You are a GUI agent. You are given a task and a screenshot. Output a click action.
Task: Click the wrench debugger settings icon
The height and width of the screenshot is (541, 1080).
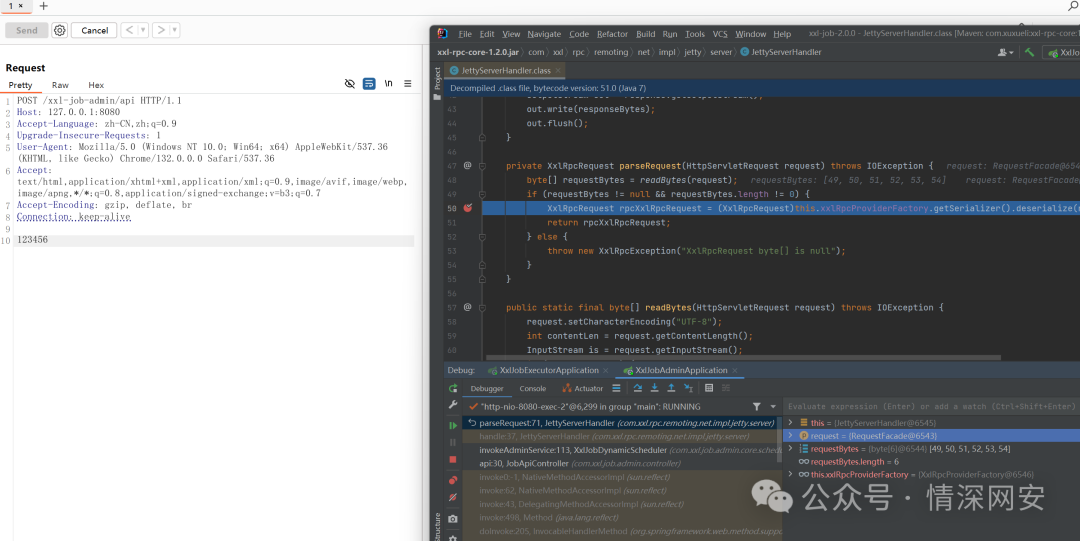click(453, 406)
